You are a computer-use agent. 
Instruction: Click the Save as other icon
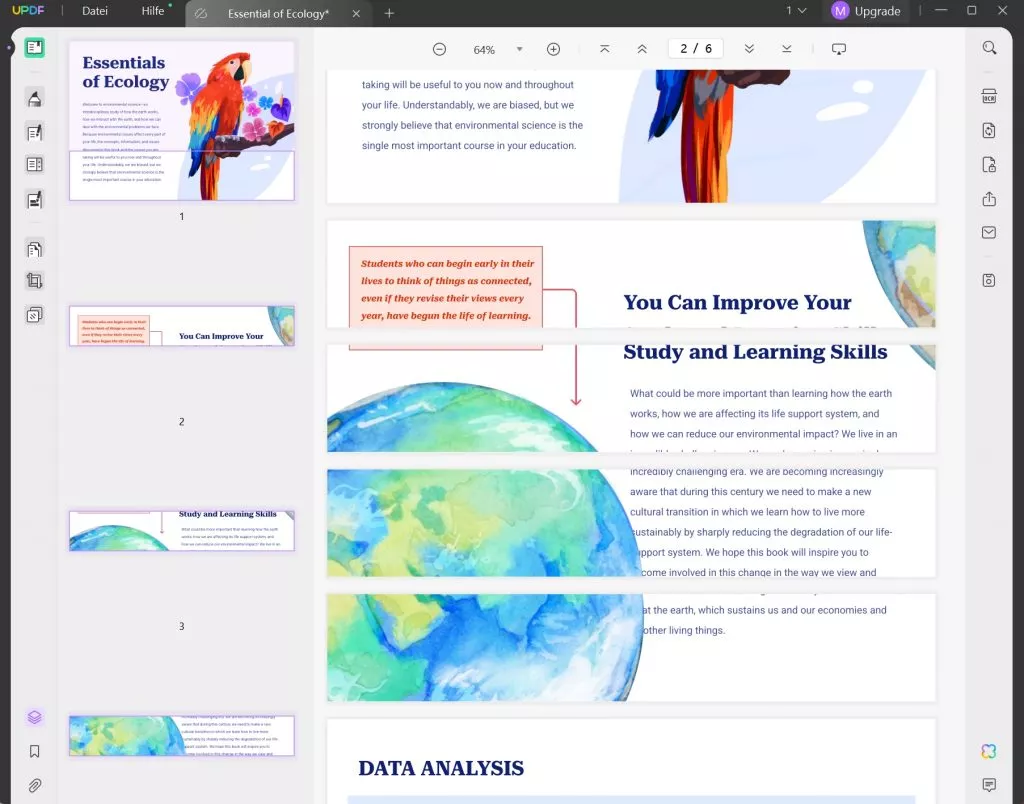(x=989, y=280)
